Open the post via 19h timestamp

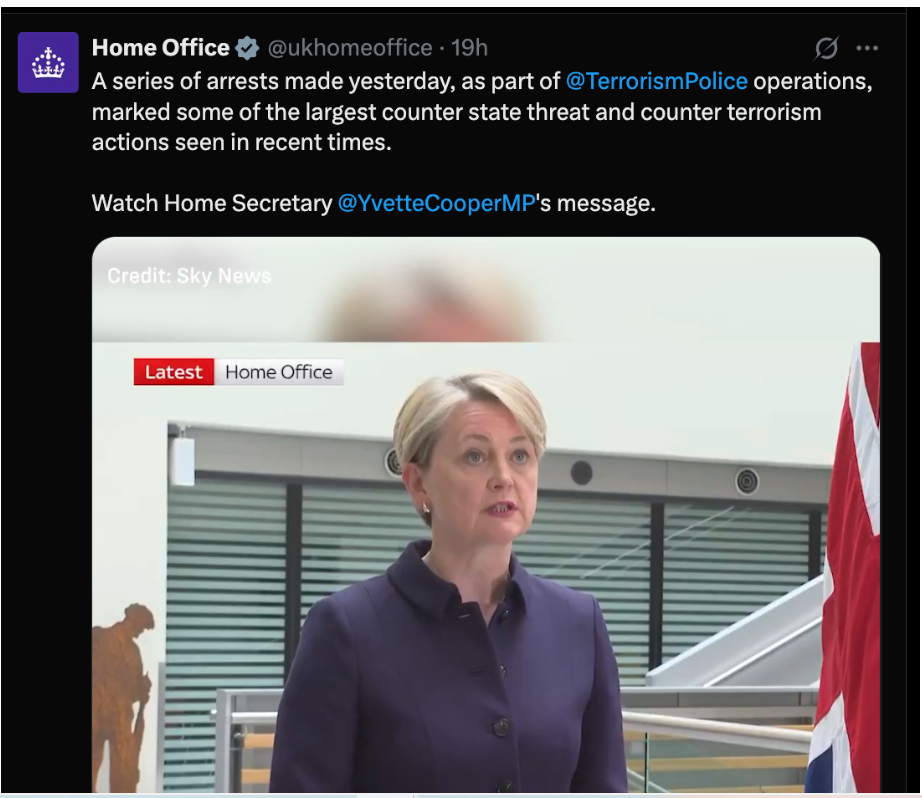click(469, 48)
